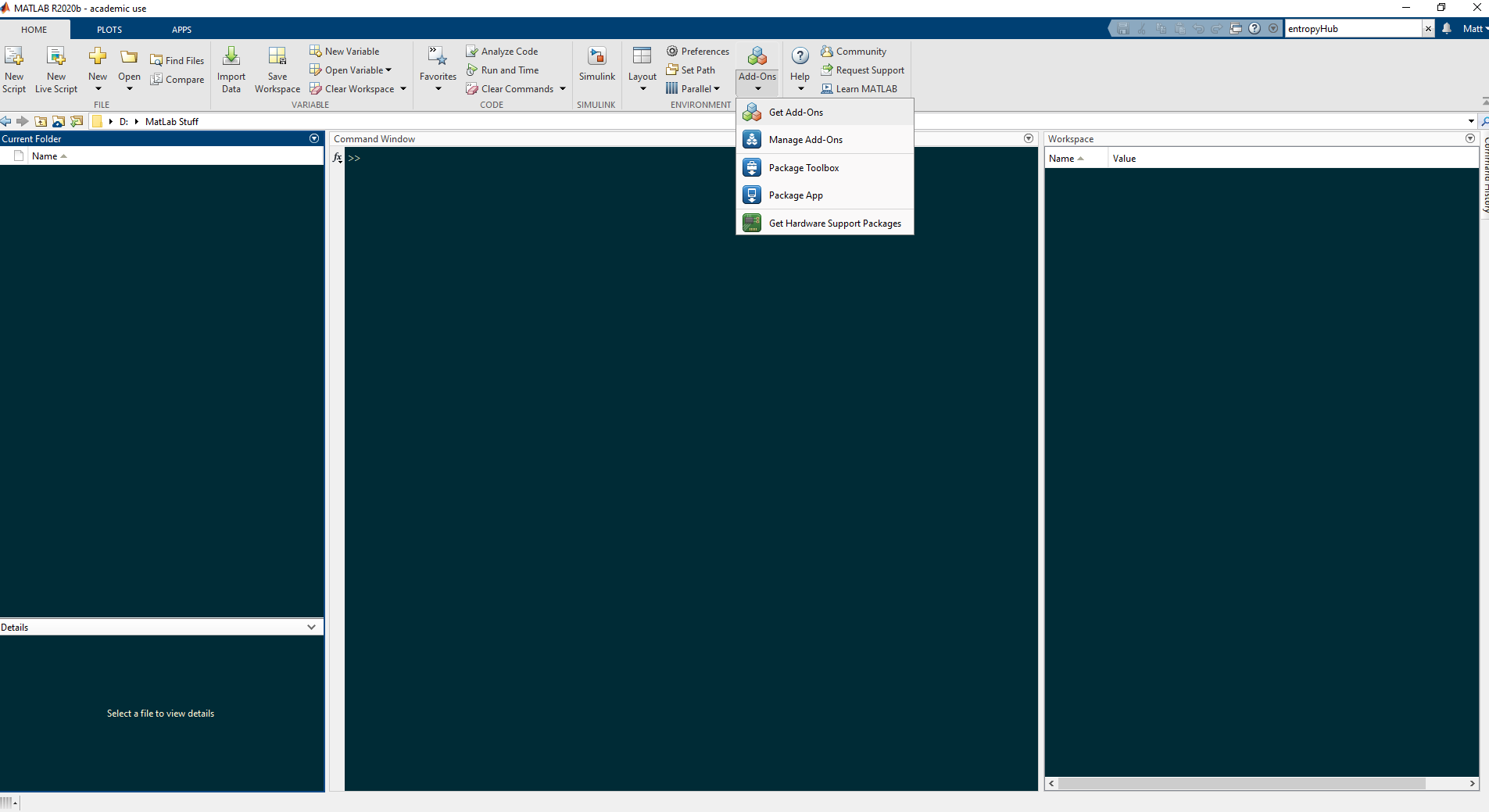The height and width of the screenshot is (812, 1489).
Task: Select Package App menu item
Action: (x=825, y=195)
